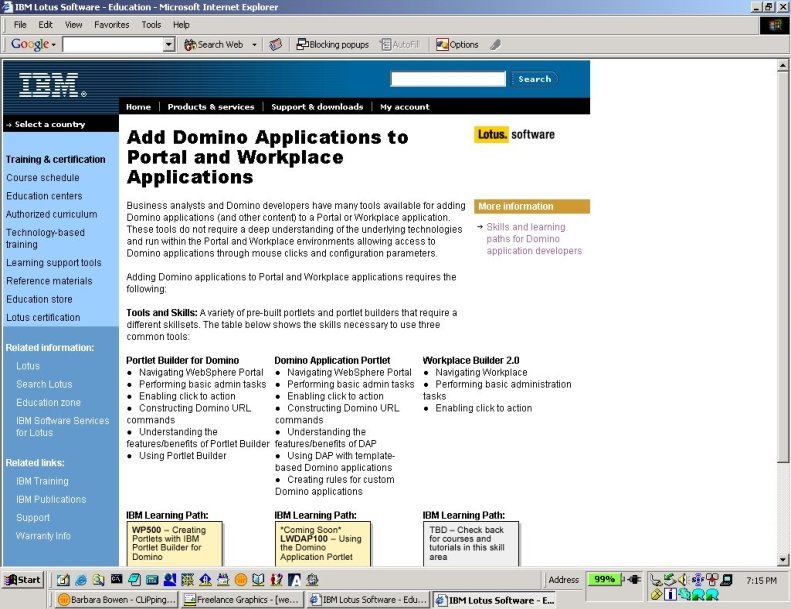This screenshot has height=609, width=791.
Task: Open the Help menu
Action: (x=181, y=25)
